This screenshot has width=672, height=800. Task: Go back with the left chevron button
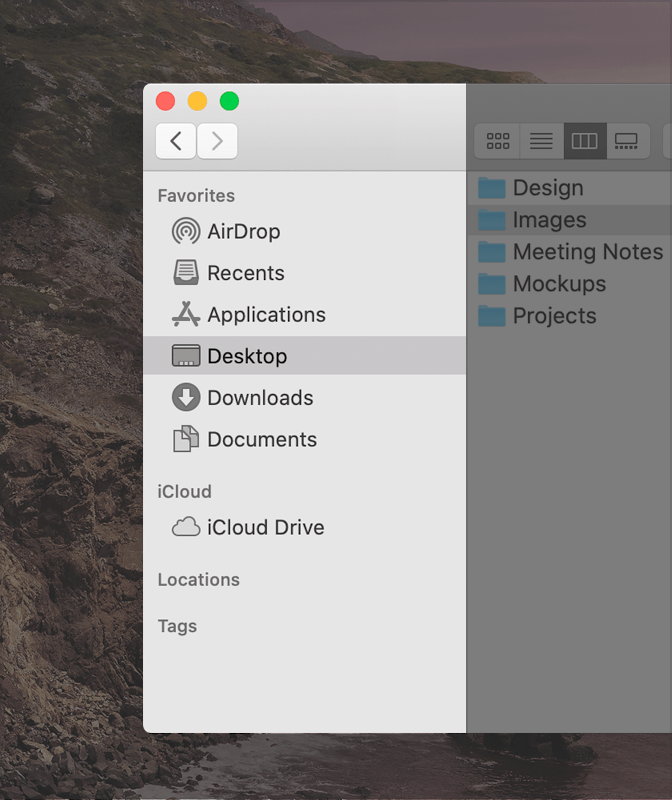pyautogui.click(x=176, y=141)
